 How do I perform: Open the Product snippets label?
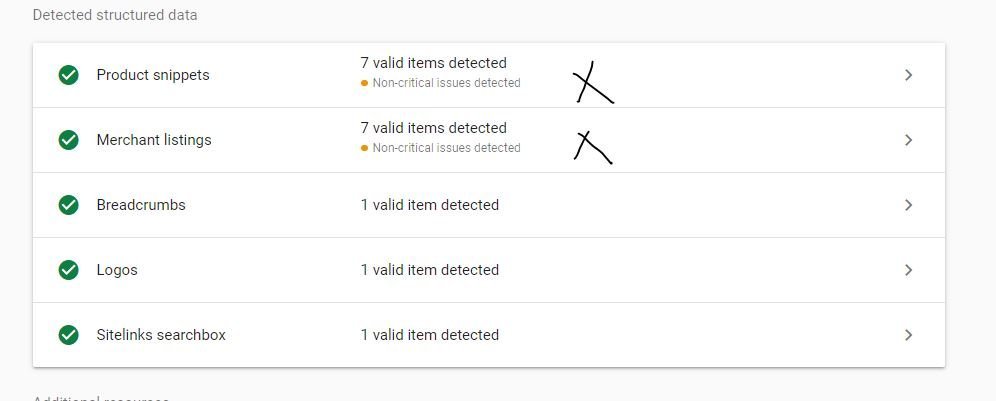pyautogui.click(x=152, y=75)
